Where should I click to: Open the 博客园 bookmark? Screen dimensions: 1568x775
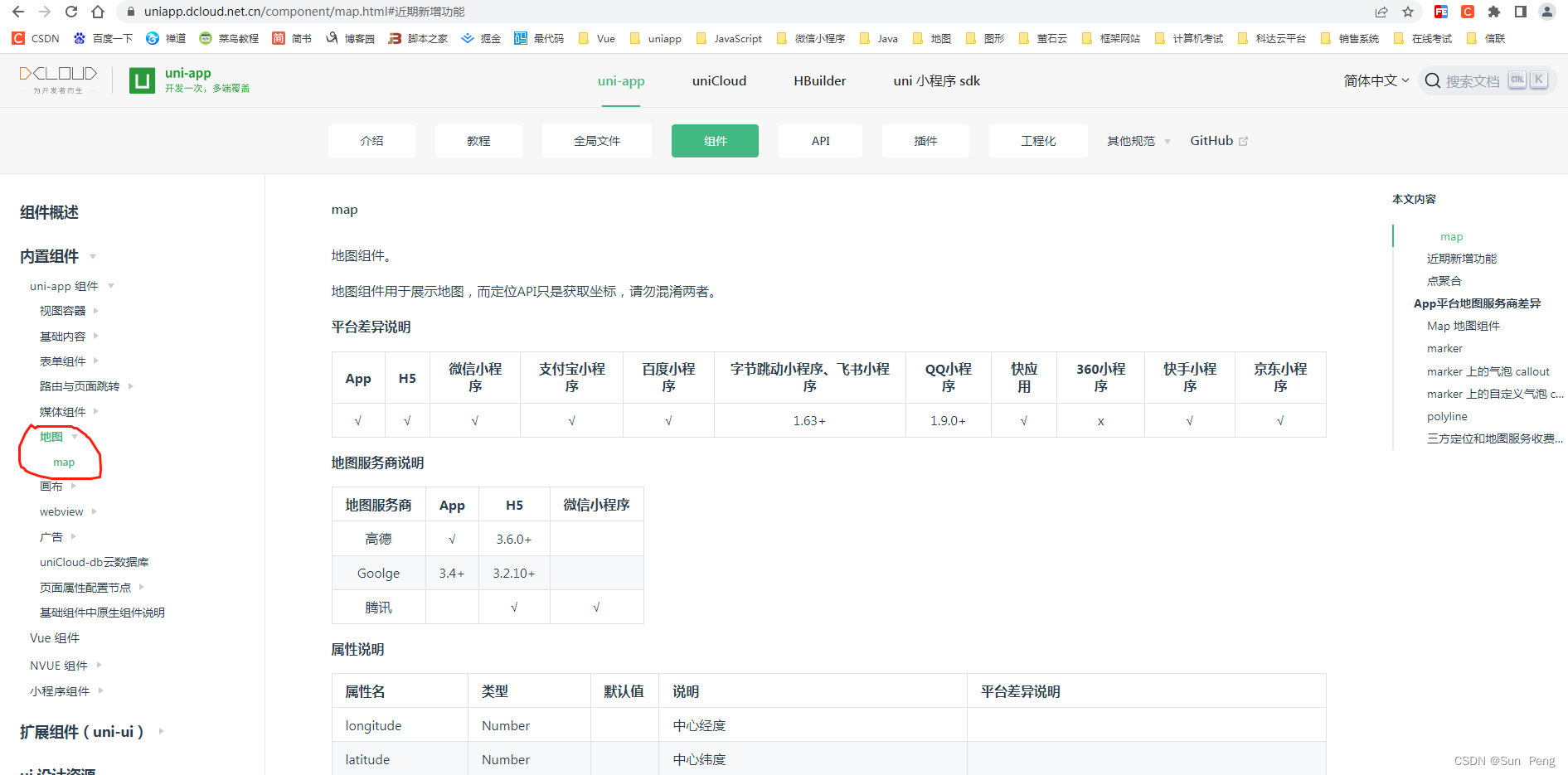(350, 38)
